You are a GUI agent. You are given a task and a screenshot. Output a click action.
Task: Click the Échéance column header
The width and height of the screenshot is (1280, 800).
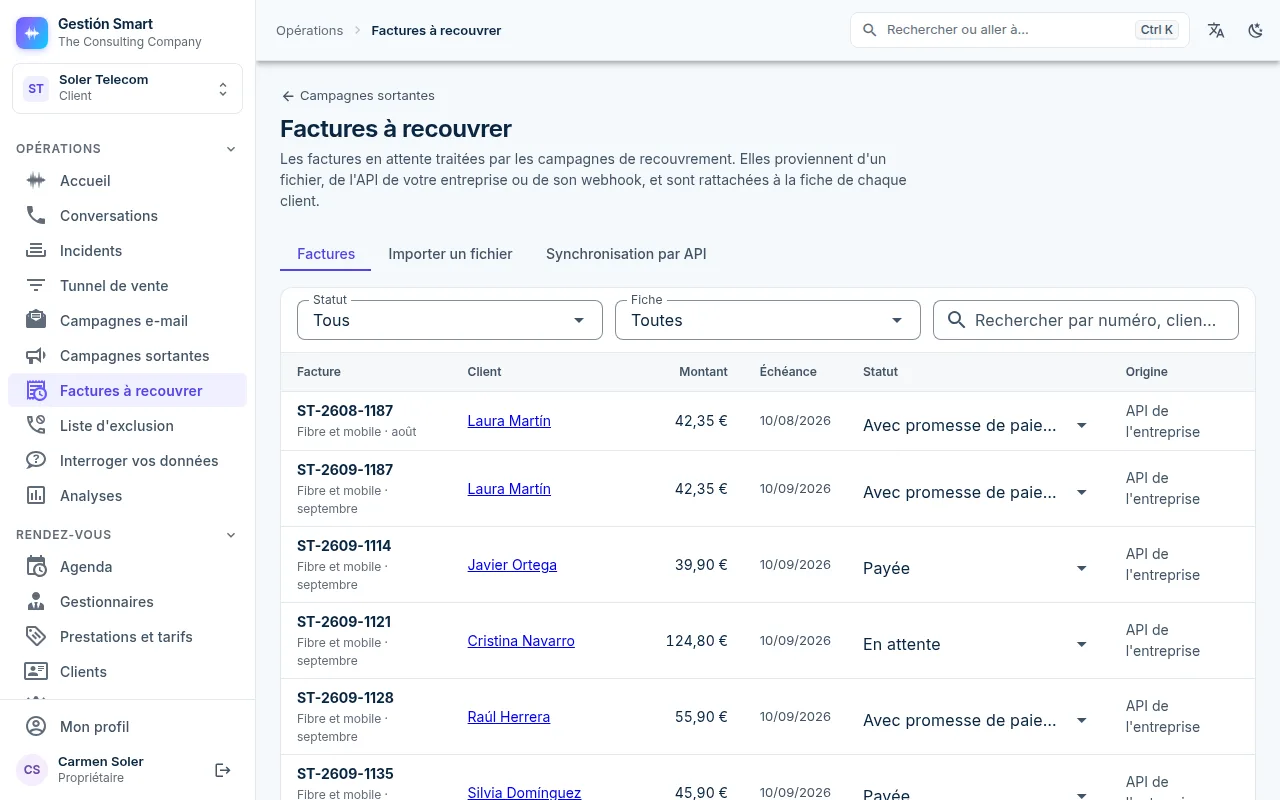(x=788, y=372)
